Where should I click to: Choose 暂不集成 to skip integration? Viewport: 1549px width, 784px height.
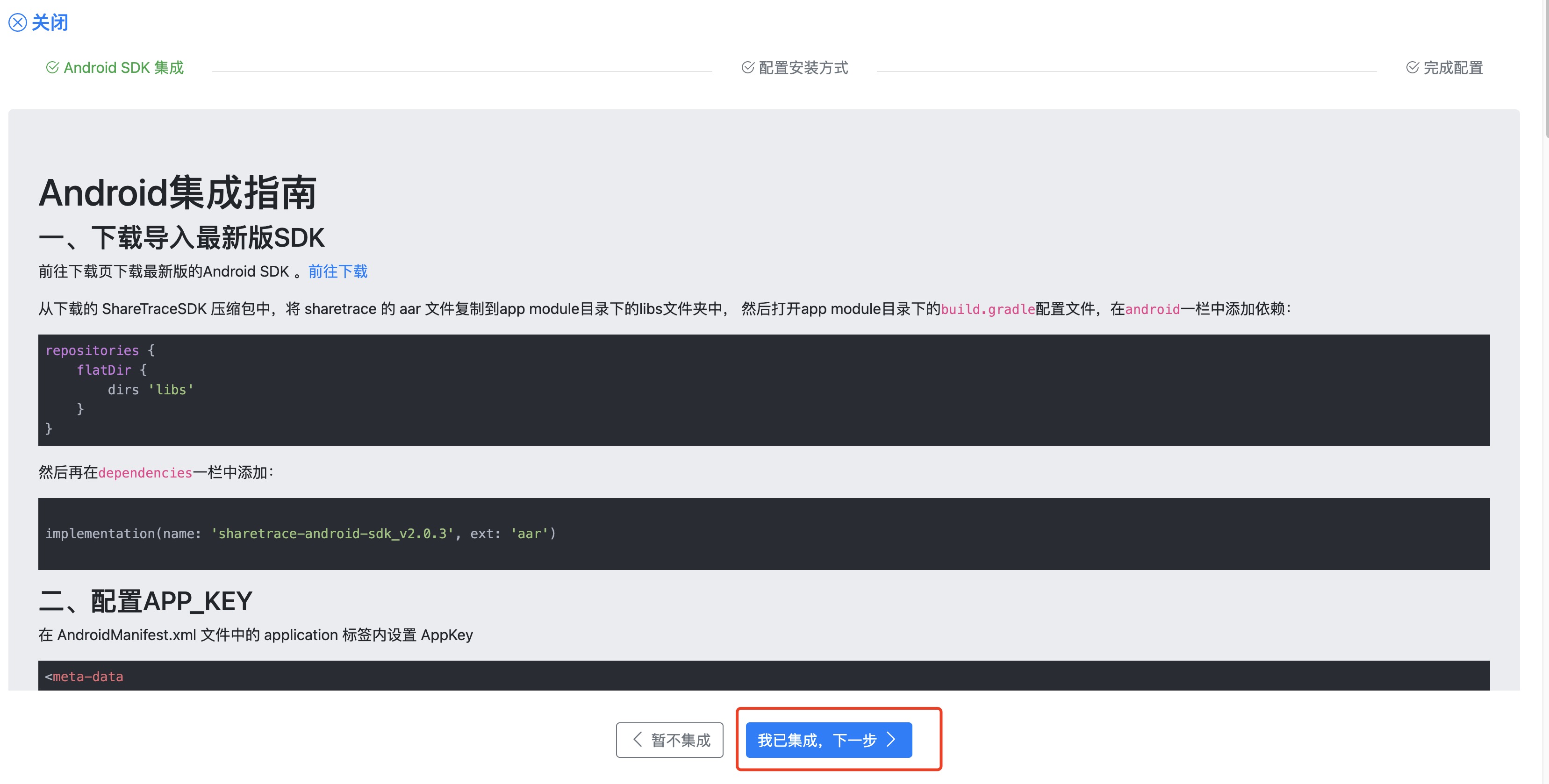pyautogui.click(x=669, y=740)
